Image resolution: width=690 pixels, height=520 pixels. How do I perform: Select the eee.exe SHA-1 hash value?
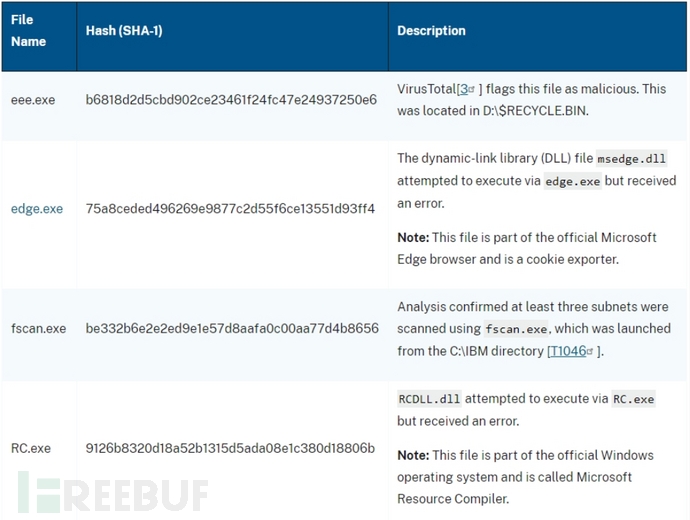pyautogui.click(x=231, y=100)
